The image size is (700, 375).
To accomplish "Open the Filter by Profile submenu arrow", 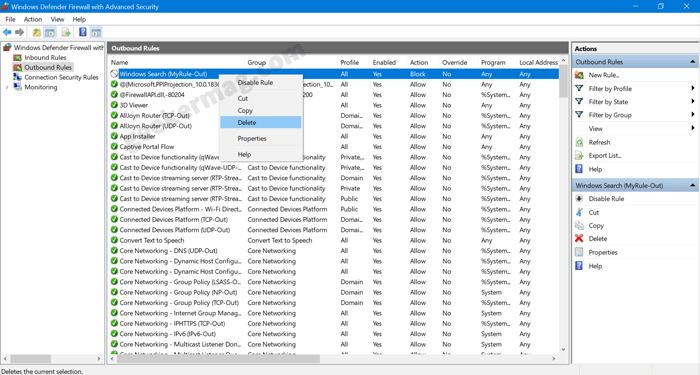I will click(693, 88).
